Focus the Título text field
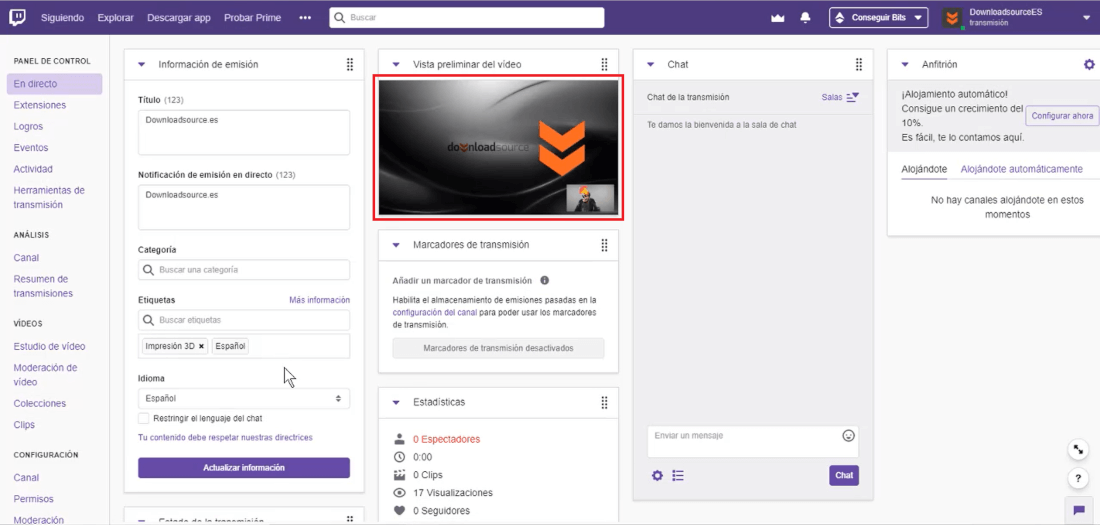Image resolution: width=1100 pixels, height=525 pixels. [x=244, y=132]
